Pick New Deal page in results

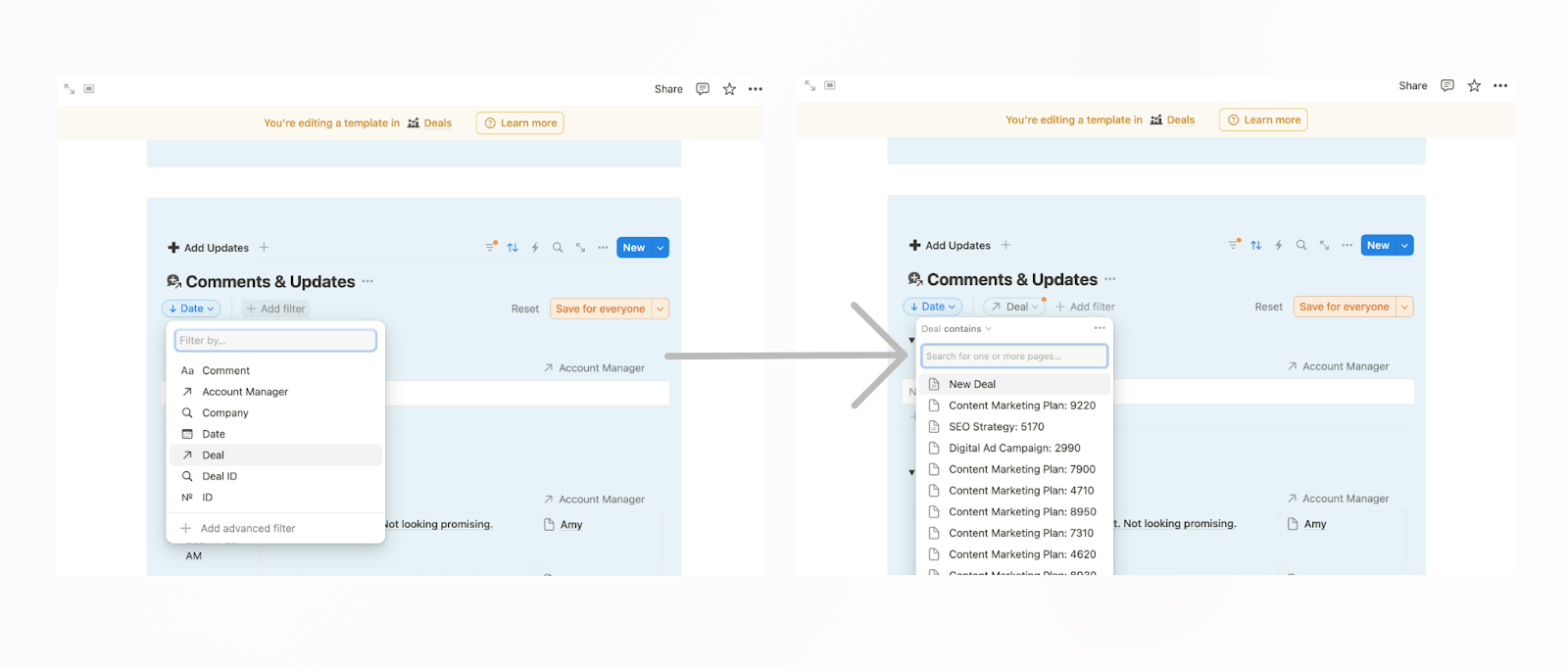coord(1014,384)
